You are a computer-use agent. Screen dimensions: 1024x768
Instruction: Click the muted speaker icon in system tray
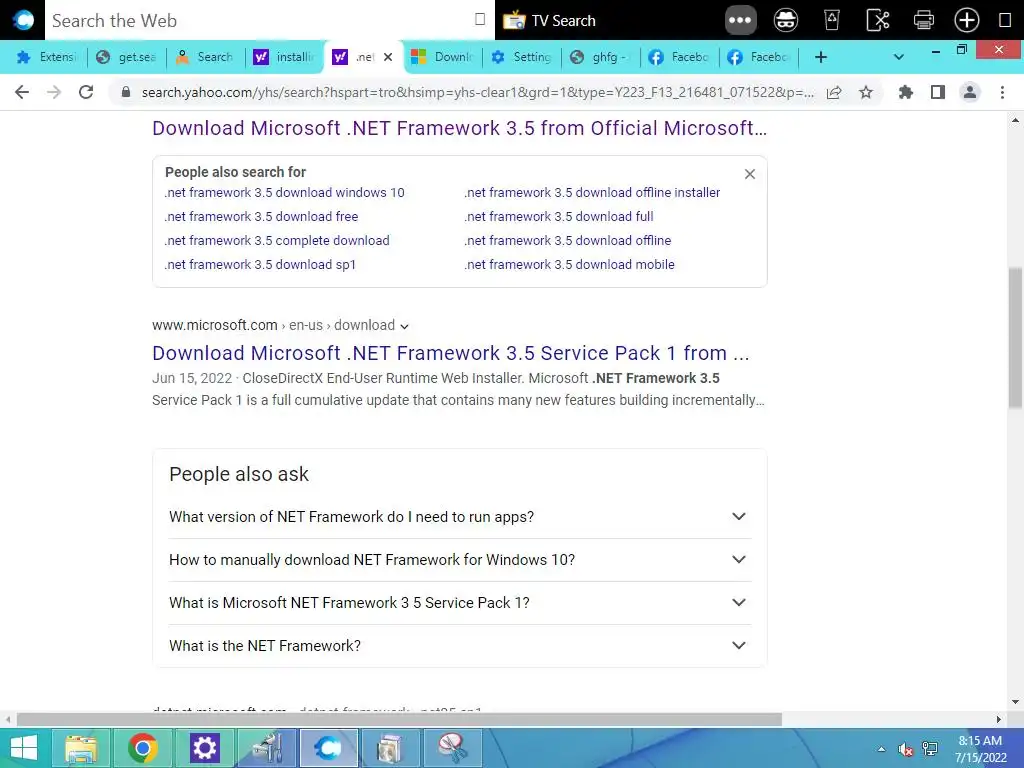[905, 749]
